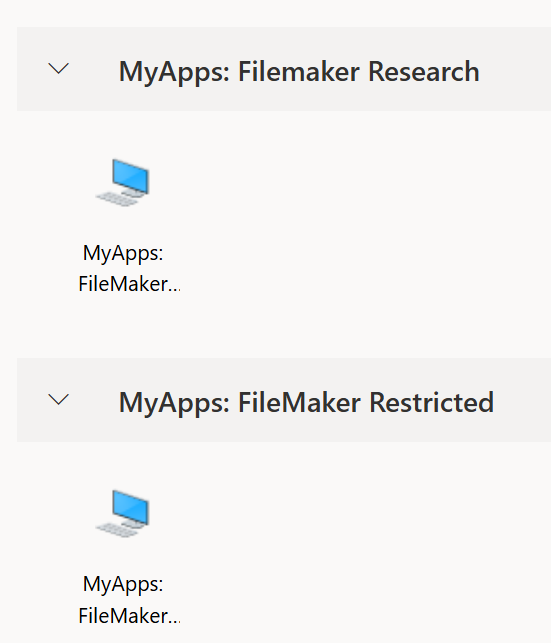Launch the remote desktop in the Research workspace
The image size is (551, 643).
click(x=123, y=182)
